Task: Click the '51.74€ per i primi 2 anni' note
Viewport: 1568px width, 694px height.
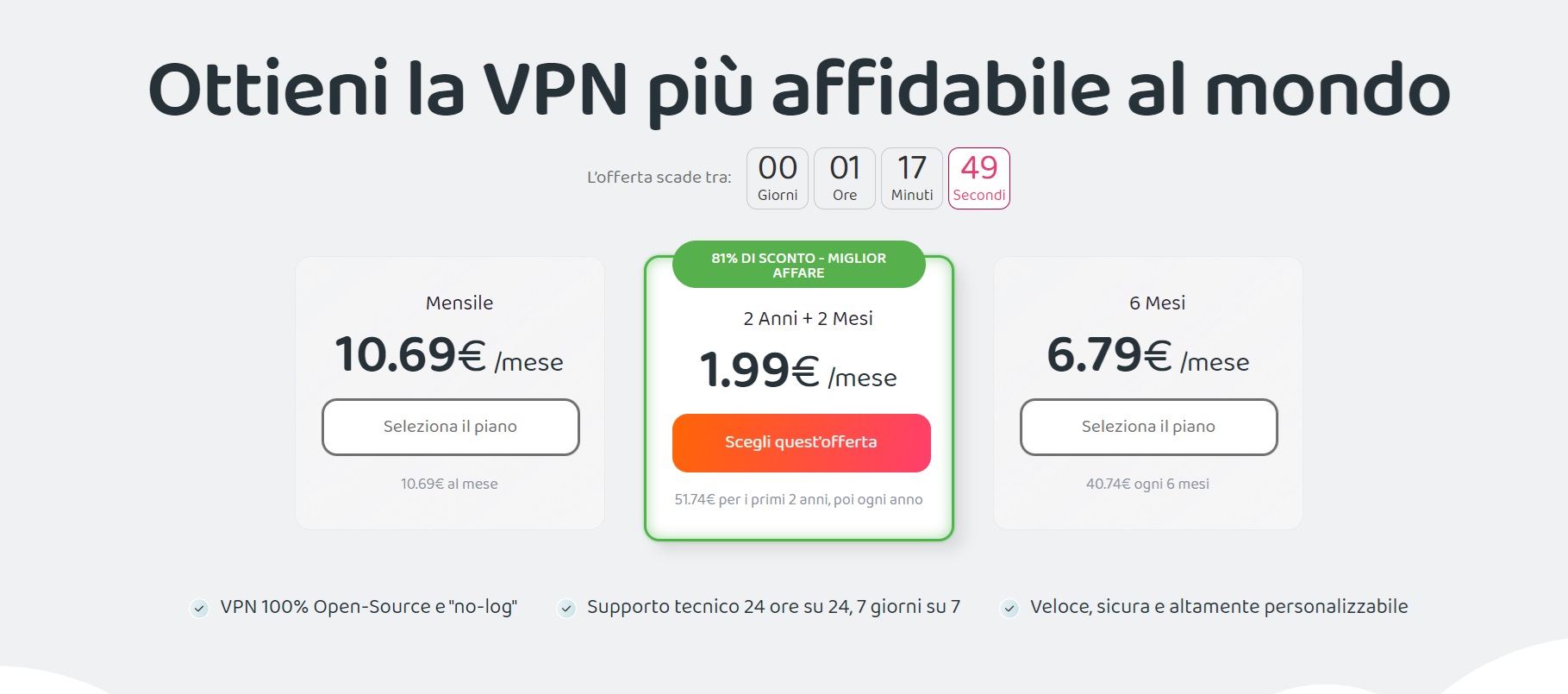Action: 798,499
